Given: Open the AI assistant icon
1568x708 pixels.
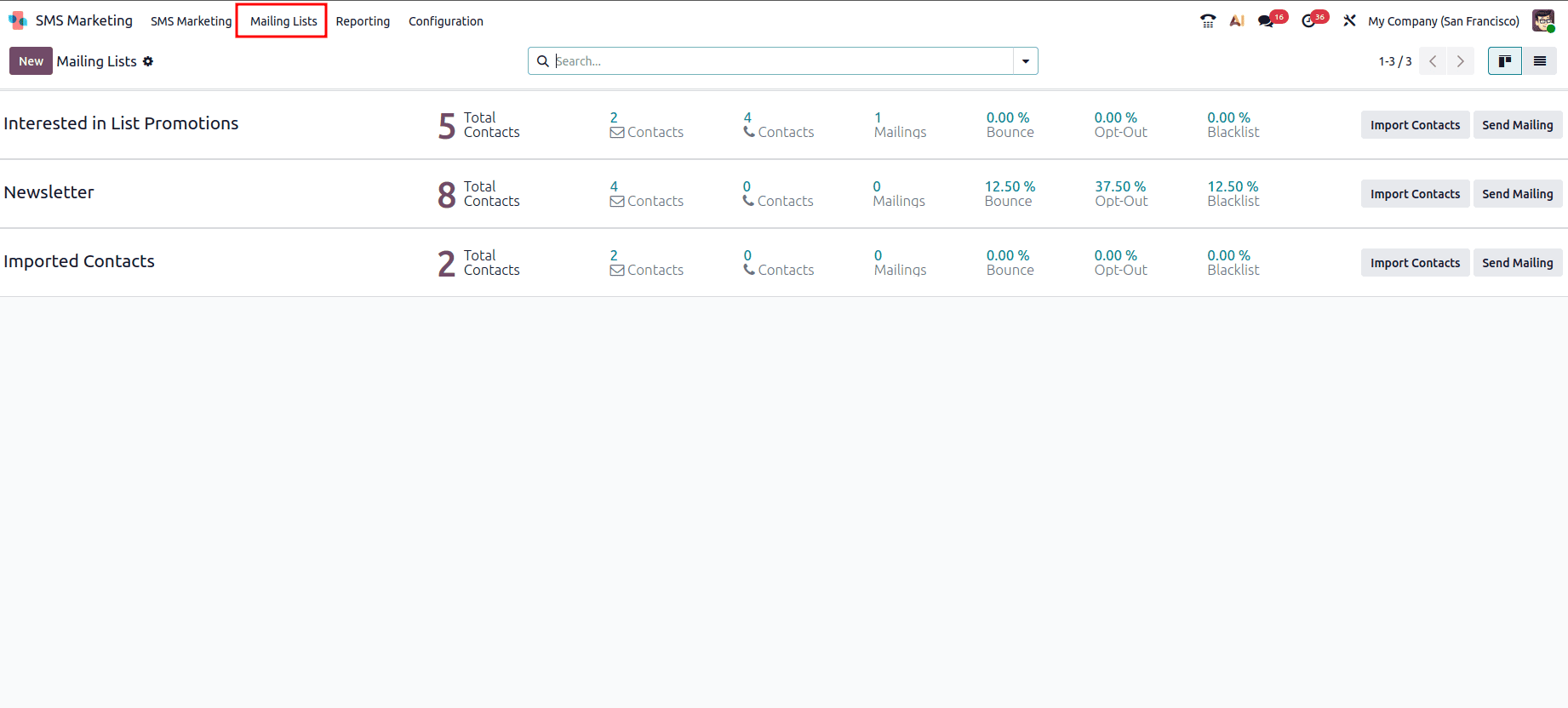Looking at the screenshot, I should point(1237,20).
